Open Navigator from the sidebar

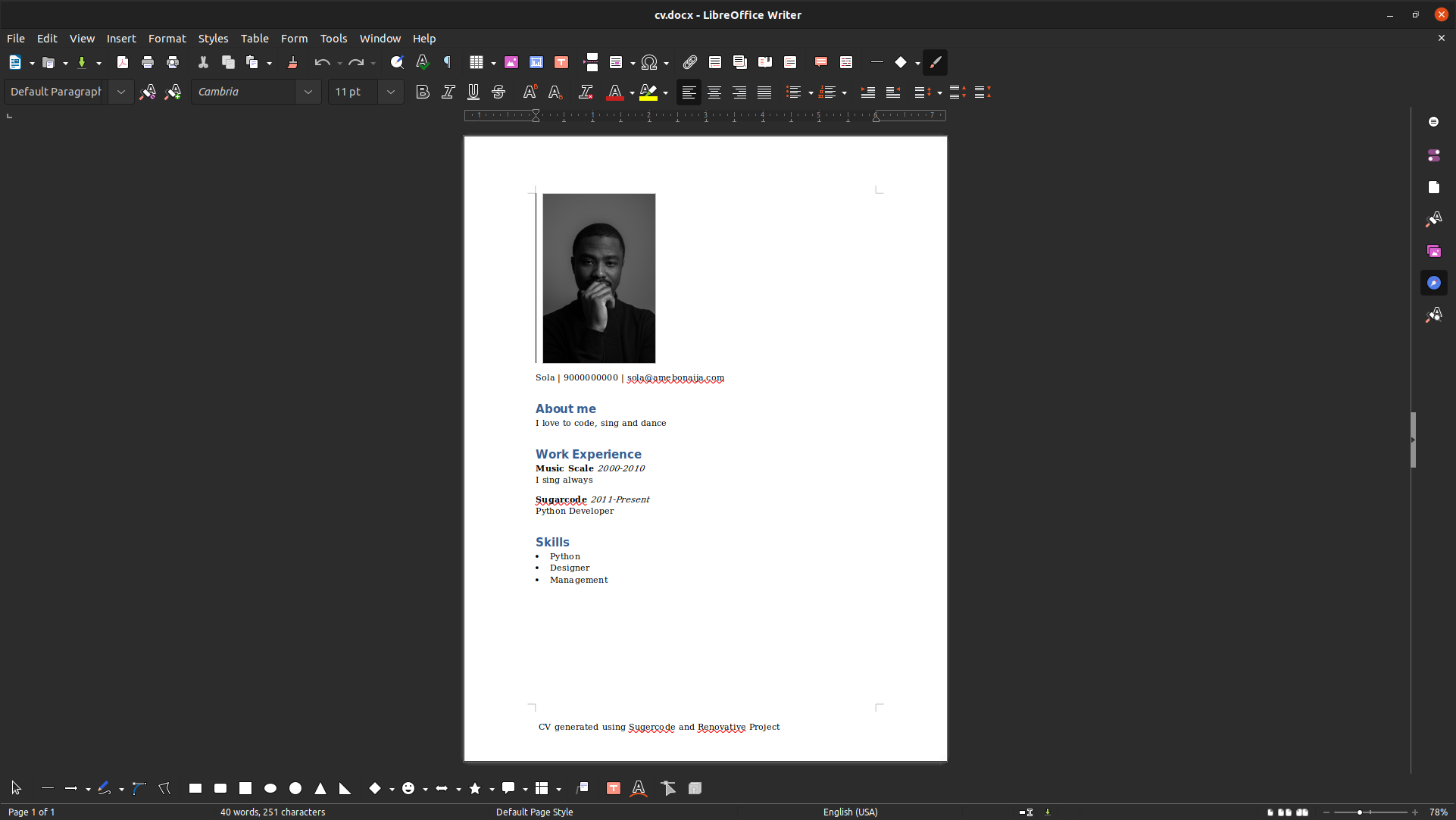coord(1433,283)
